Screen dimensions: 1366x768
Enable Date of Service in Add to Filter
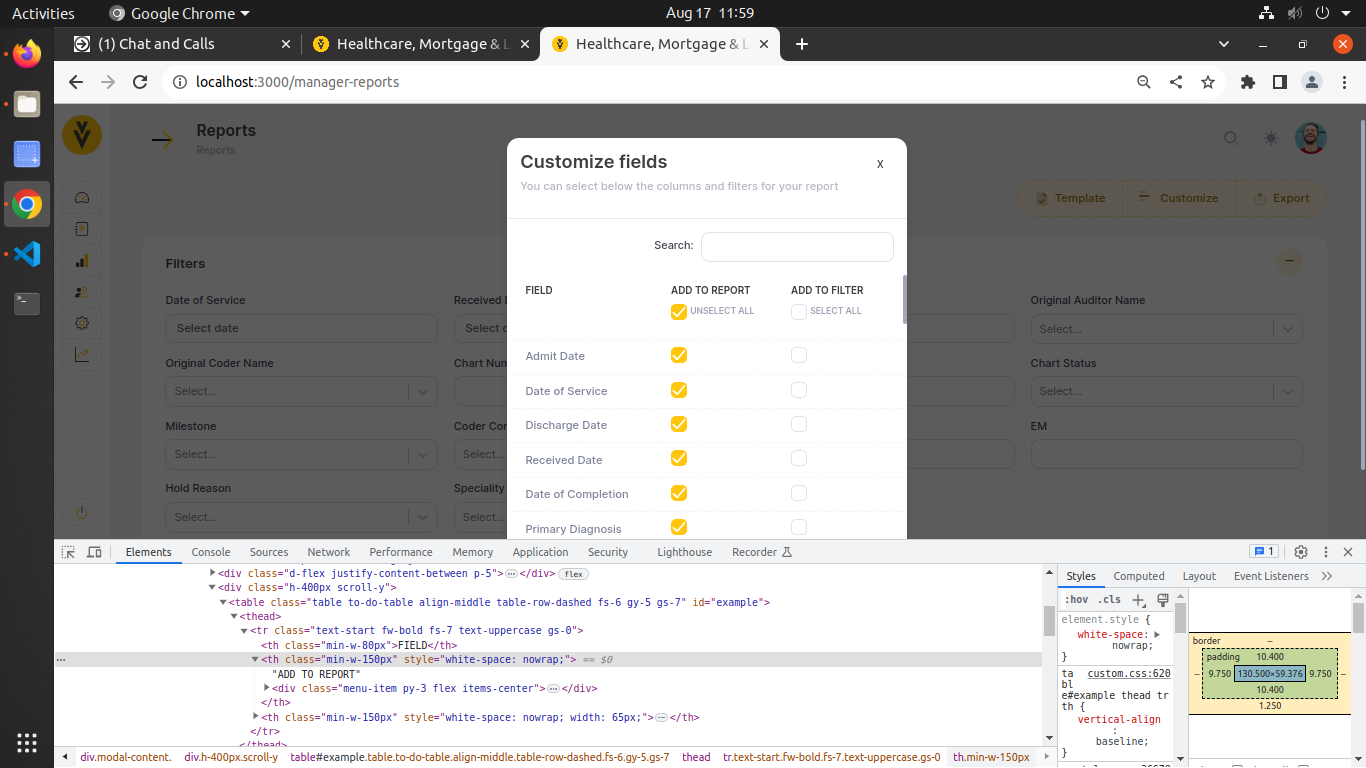[799, 390]
